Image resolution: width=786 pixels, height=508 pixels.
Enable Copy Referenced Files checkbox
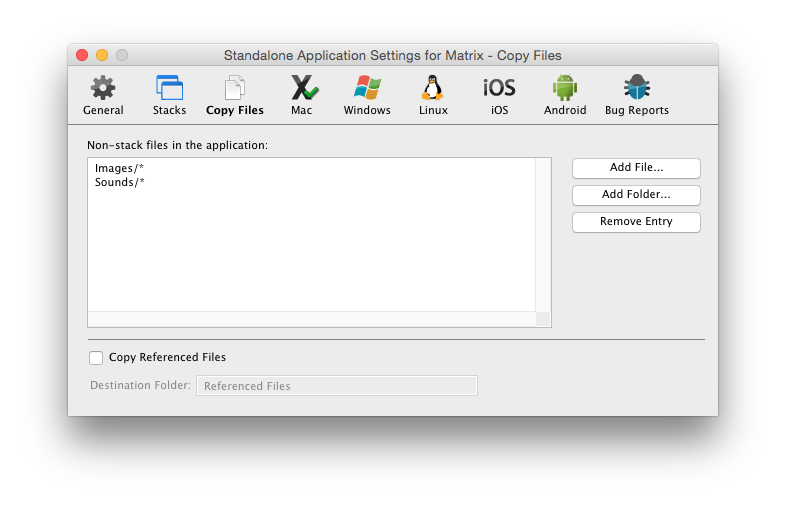(x=96, y=357)
